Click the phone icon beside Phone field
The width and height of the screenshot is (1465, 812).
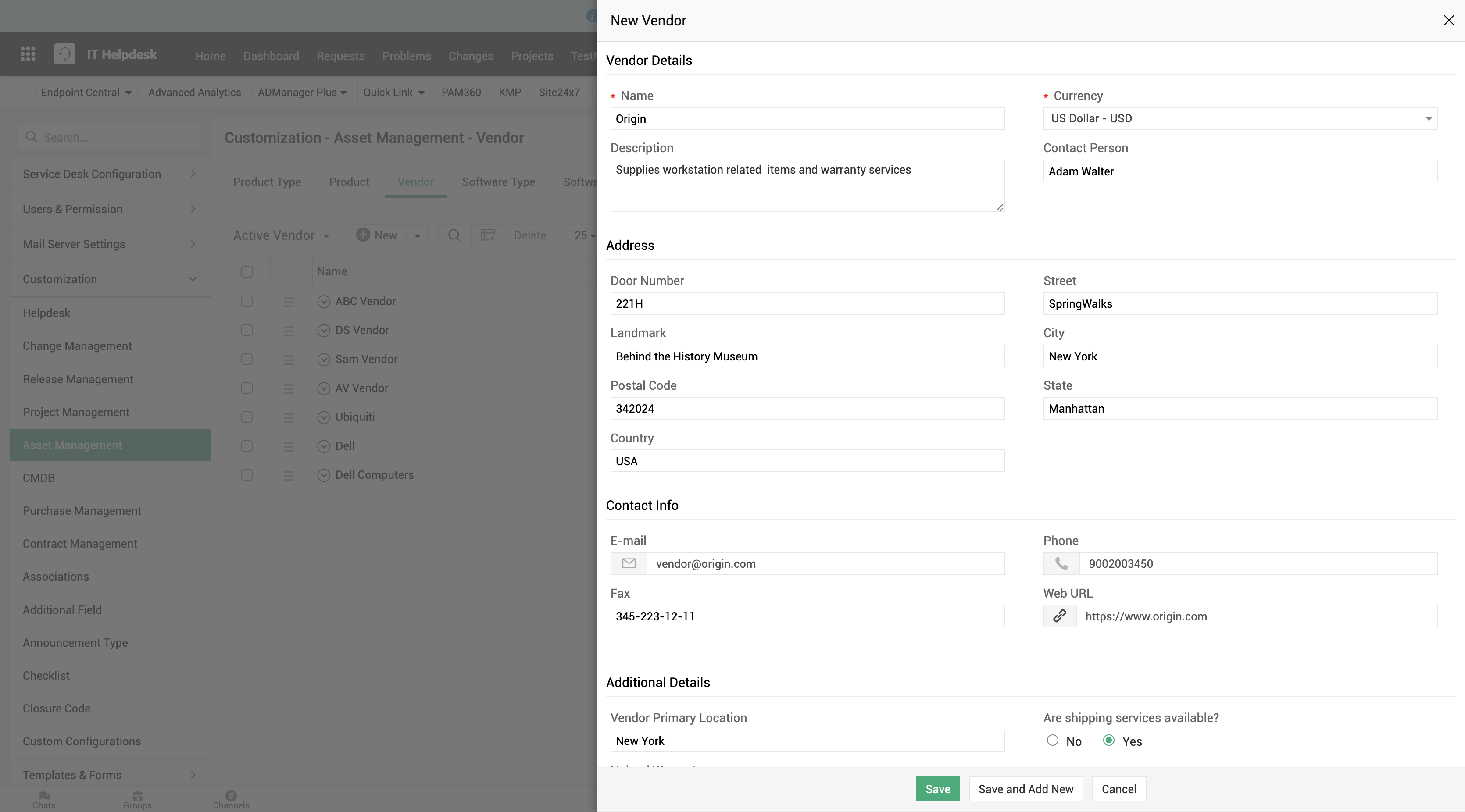click(1061, 563)
